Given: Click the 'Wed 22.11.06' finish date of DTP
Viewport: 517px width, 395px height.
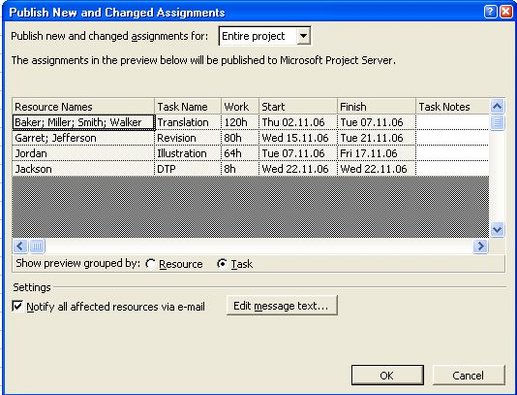Looking at the screenshot, I should (377, 169).
